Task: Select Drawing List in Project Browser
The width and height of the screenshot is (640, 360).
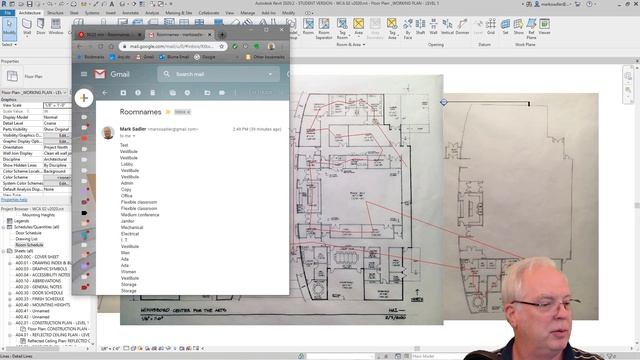Action: (x=27, y=239)
